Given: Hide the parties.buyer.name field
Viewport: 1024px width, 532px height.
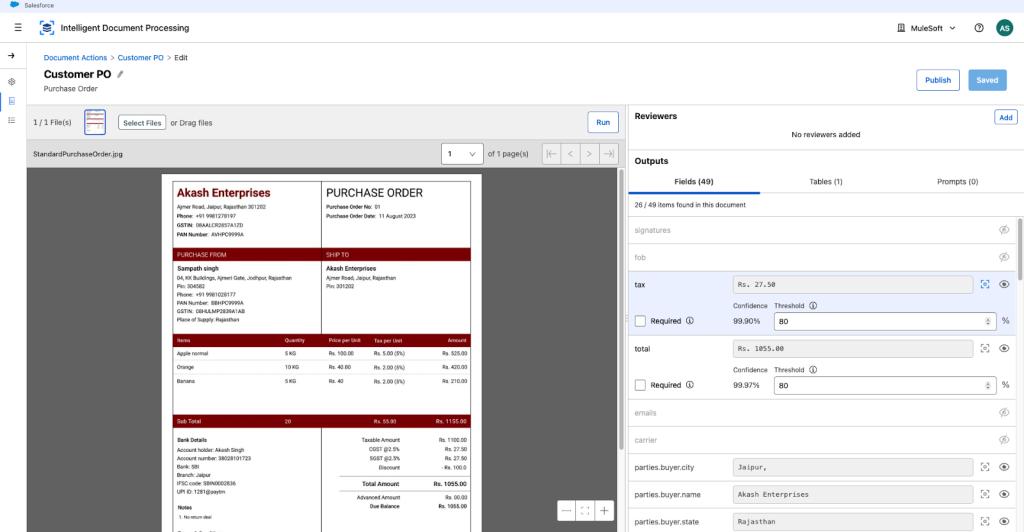Looking at the screenshot, I should (x=1004, y=494).
